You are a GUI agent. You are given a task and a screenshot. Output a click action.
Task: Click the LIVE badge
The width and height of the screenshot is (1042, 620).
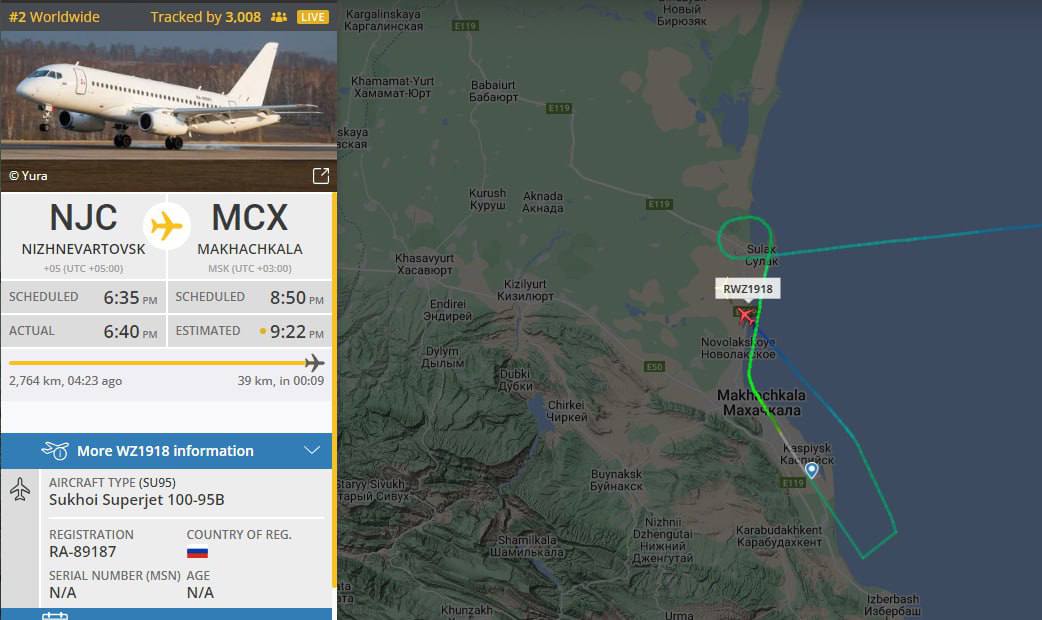click(312, 17)
